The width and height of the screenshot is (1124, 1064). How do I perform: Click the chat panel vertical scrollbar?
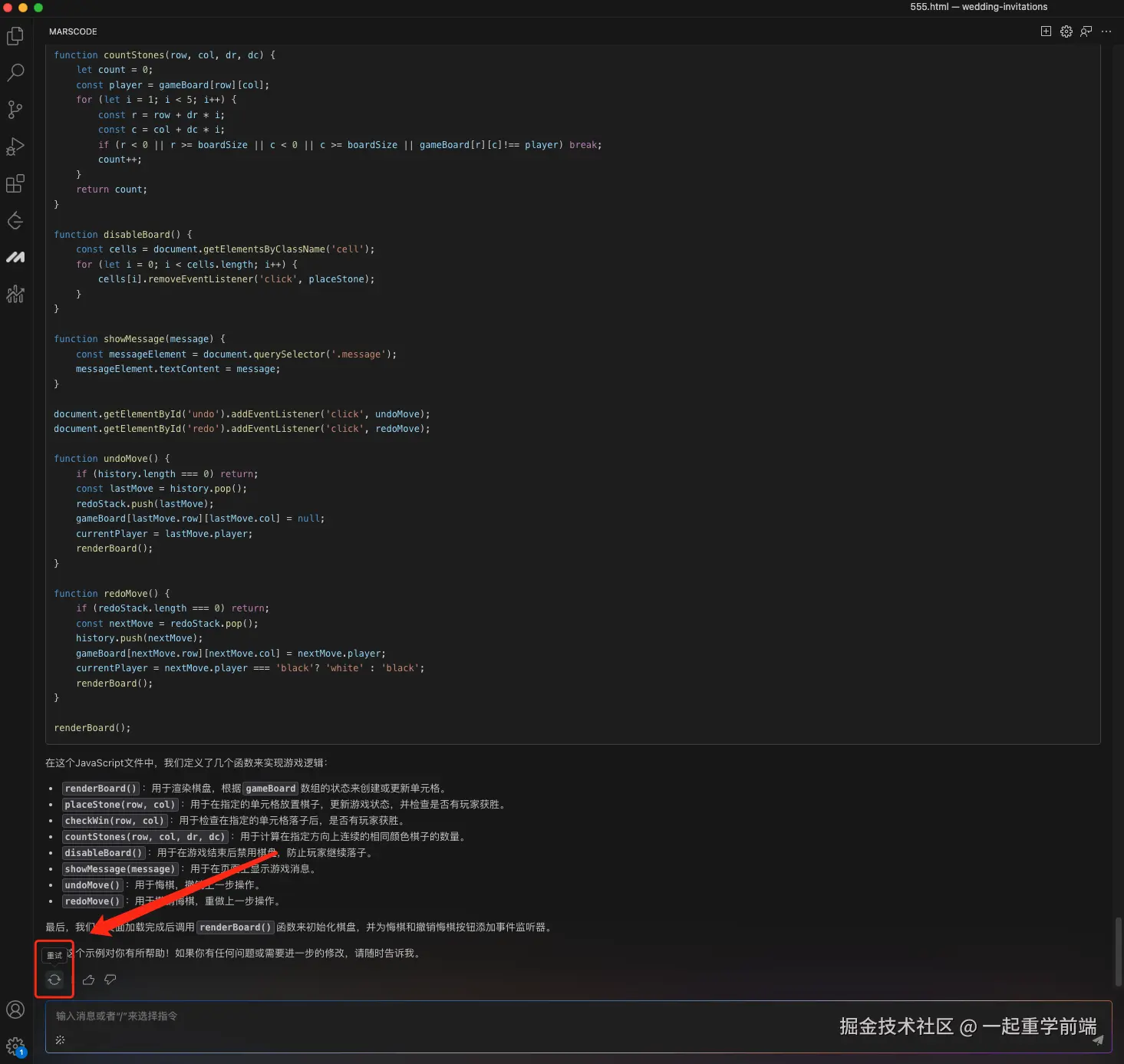(x=1119, y=951)
